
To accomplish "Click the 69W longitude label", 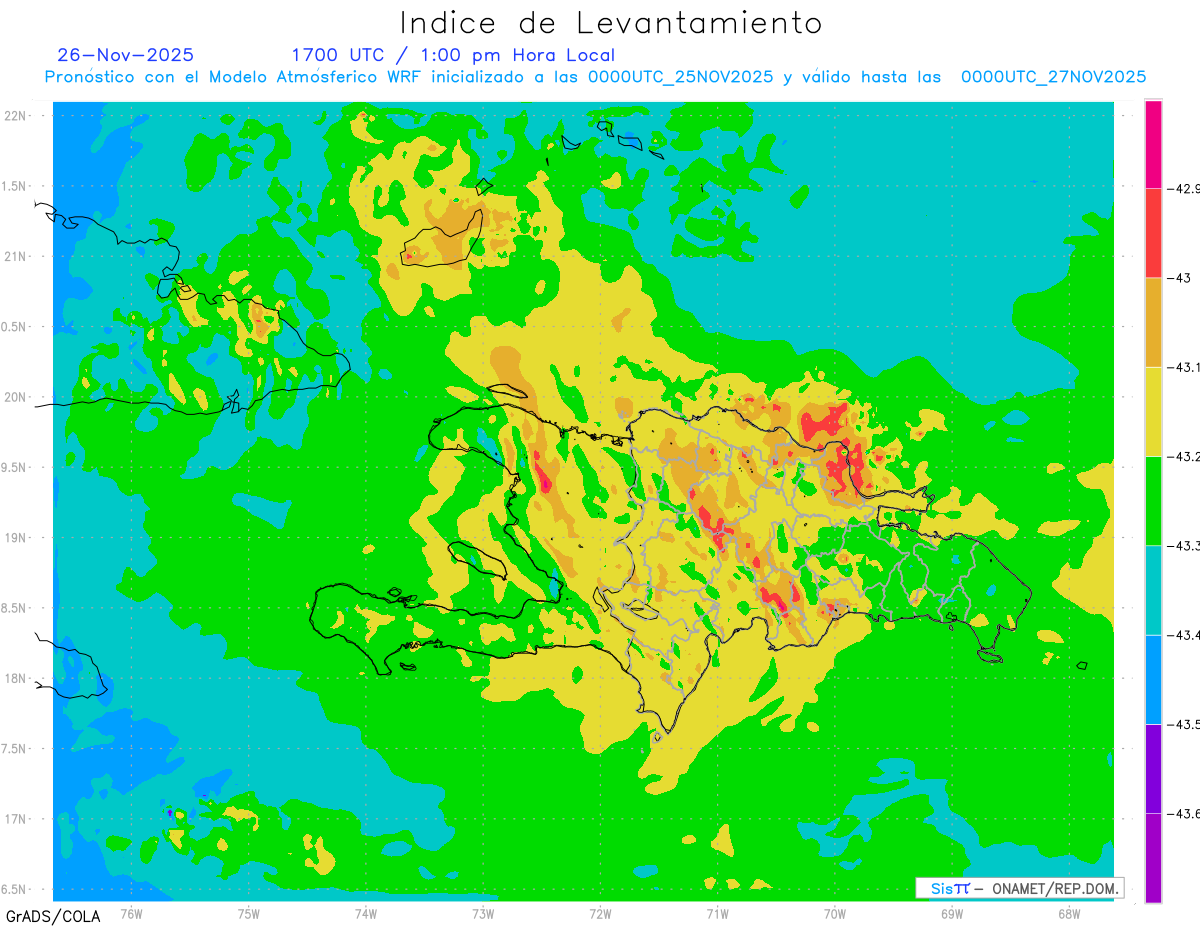I will 952,913.
